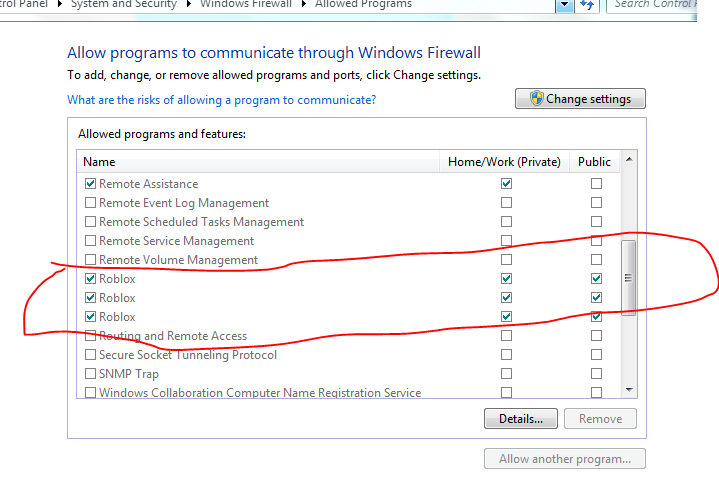Select the Secure Socket Tunneling Protocol row

pyautogui.click(x=187, y=355)
